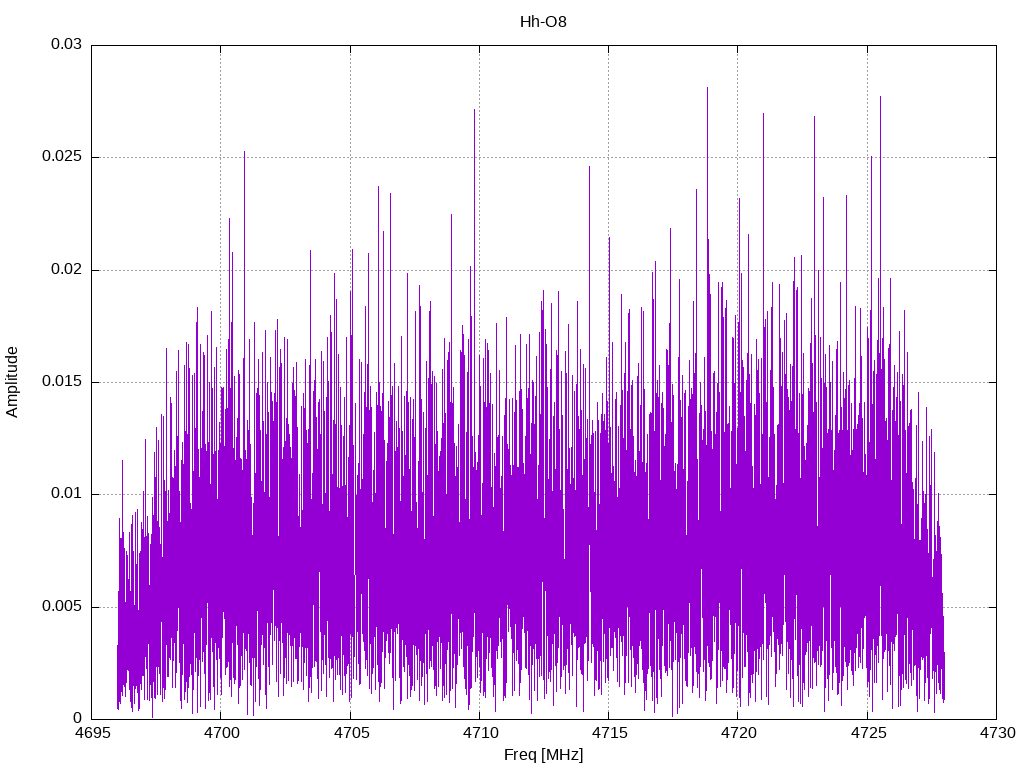Click the y-axis tick label 0.01

66,494
